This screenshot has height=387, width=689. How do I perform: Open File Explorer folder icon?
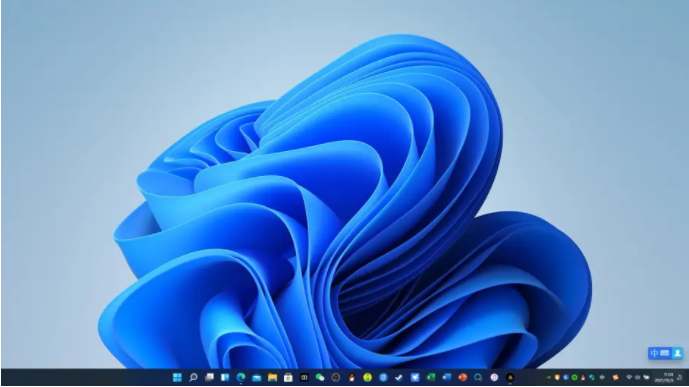pyautogui.click(x=272, y=377)
